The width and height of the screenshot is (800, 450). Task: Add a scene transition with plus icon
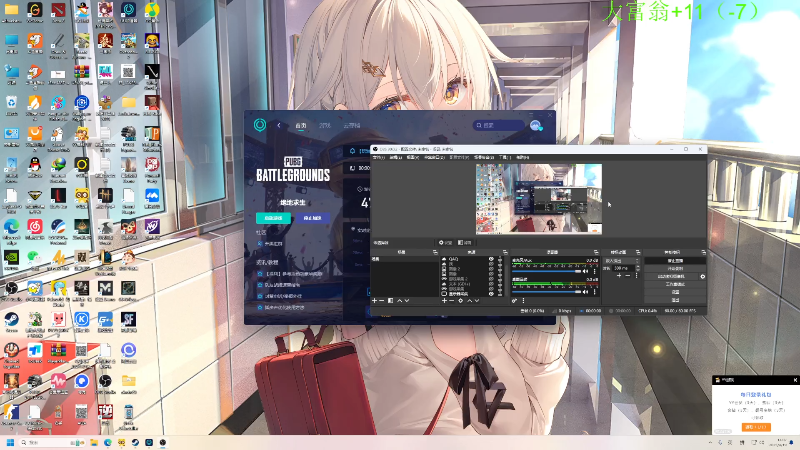(x=619, y=276)
